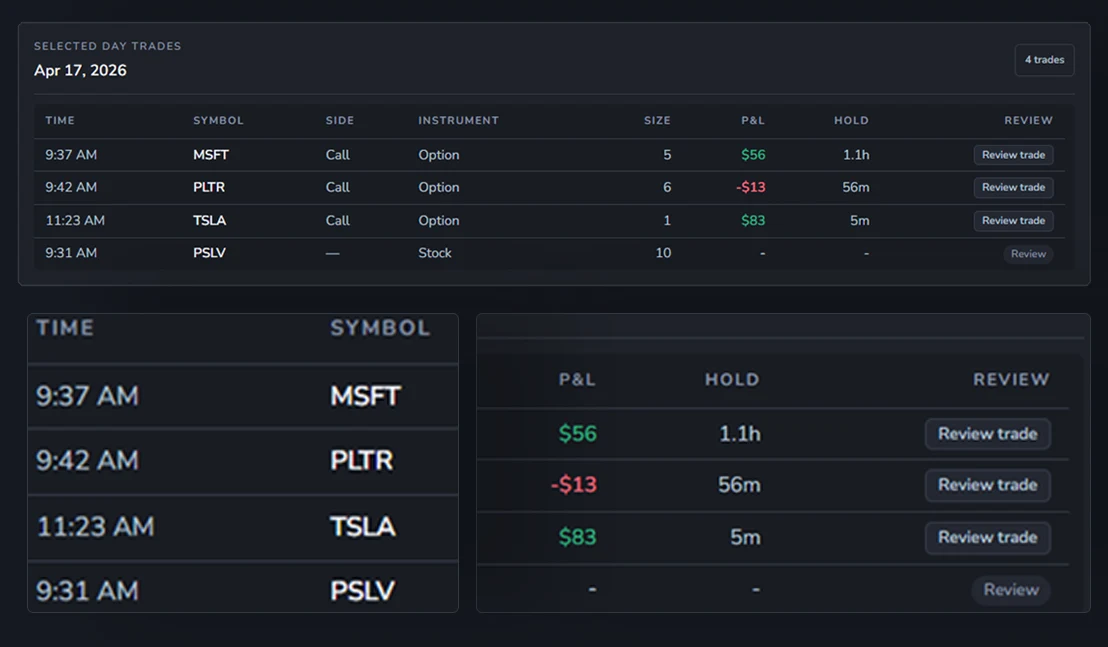Click the enlarged TSLA symbol in the zoomed panel
Screen dimensions: 1108x647
[363, 527]
